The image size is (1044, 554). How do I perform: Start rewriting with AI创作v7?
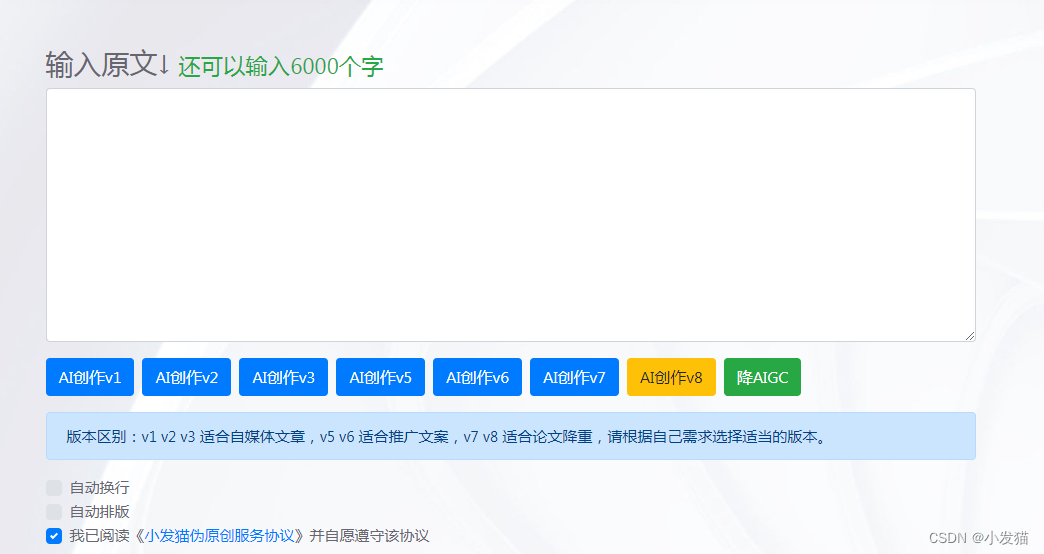click(574, 377)
